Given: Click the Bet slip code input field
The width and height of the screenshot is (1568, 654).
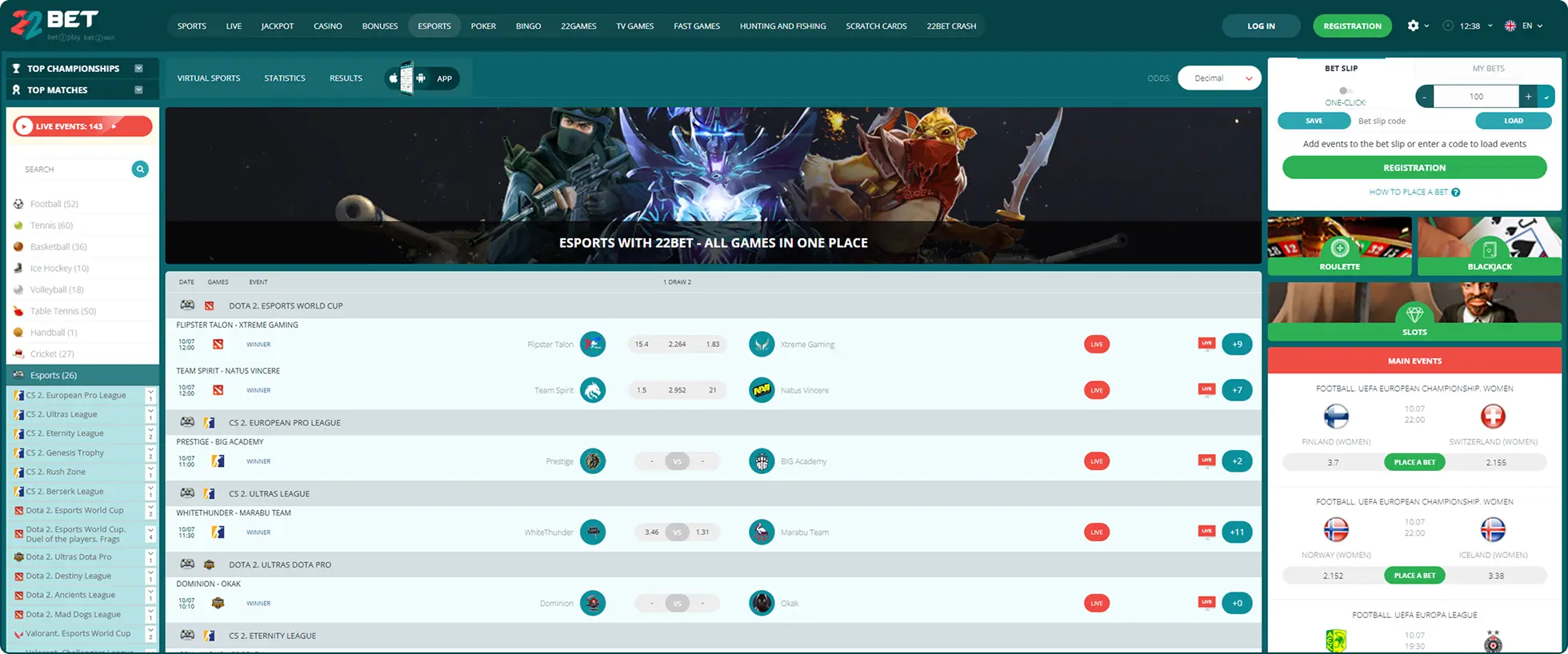Looking at the screenshot, I should point(1412,121).
